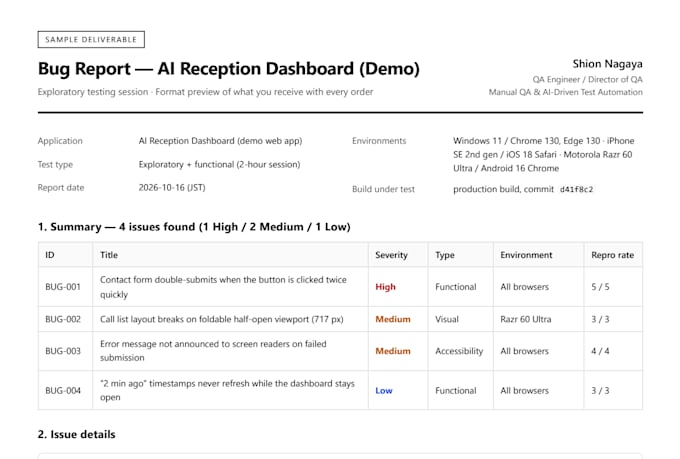Screen dimensions: 680x459
Task: Click the Low severity label
Action: click(384, 390)
